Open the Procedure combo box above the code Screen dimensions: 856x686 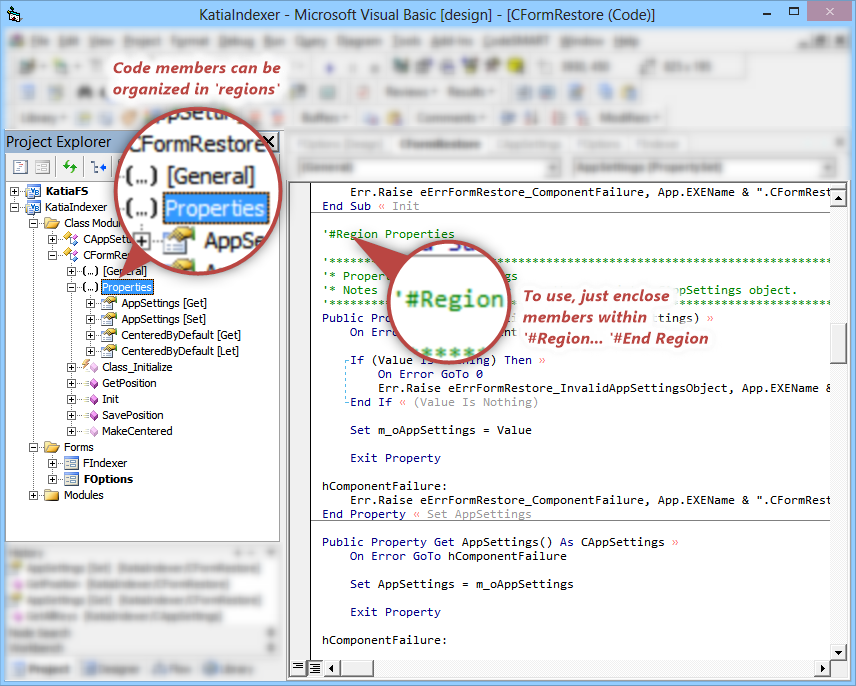click(x=703, y=167)
